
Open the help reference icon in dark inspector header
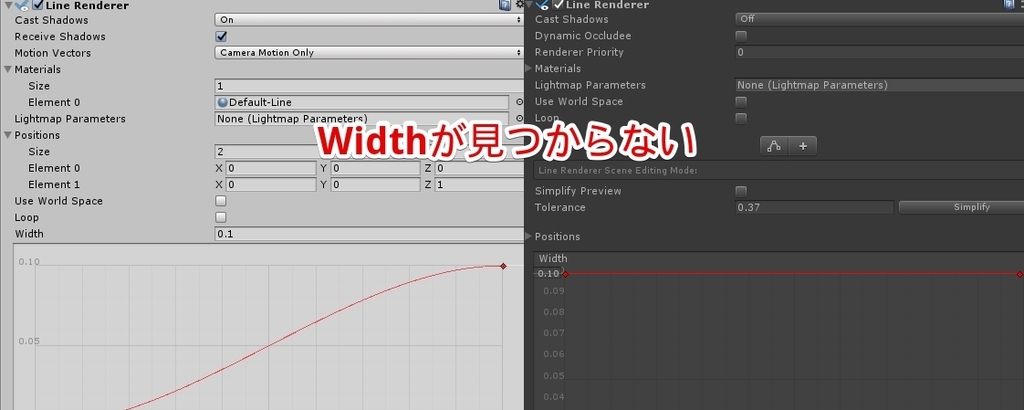(x=1010, y=5)
